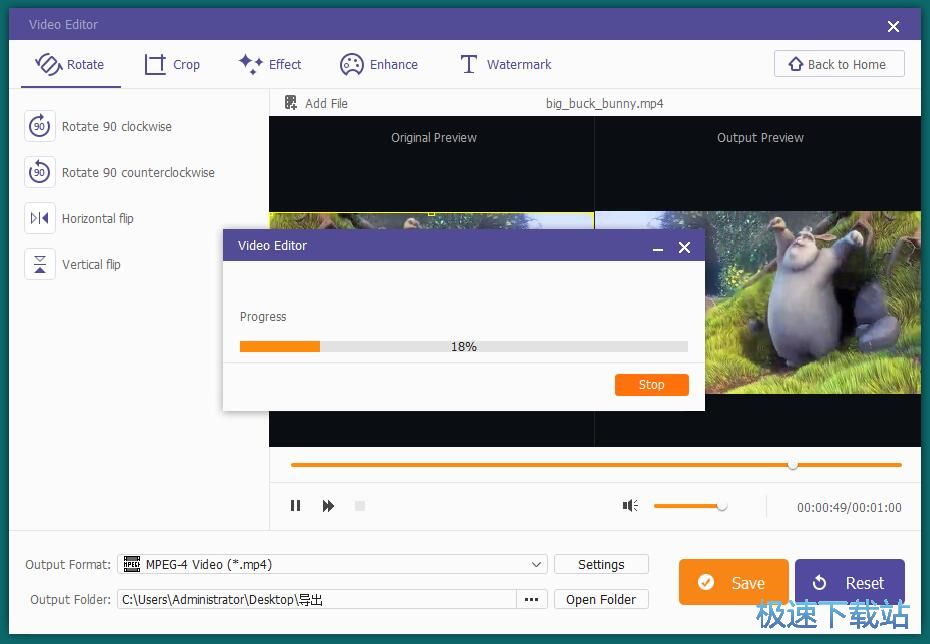
Task: Close the main Video Editor window
Action: point(893,26)
